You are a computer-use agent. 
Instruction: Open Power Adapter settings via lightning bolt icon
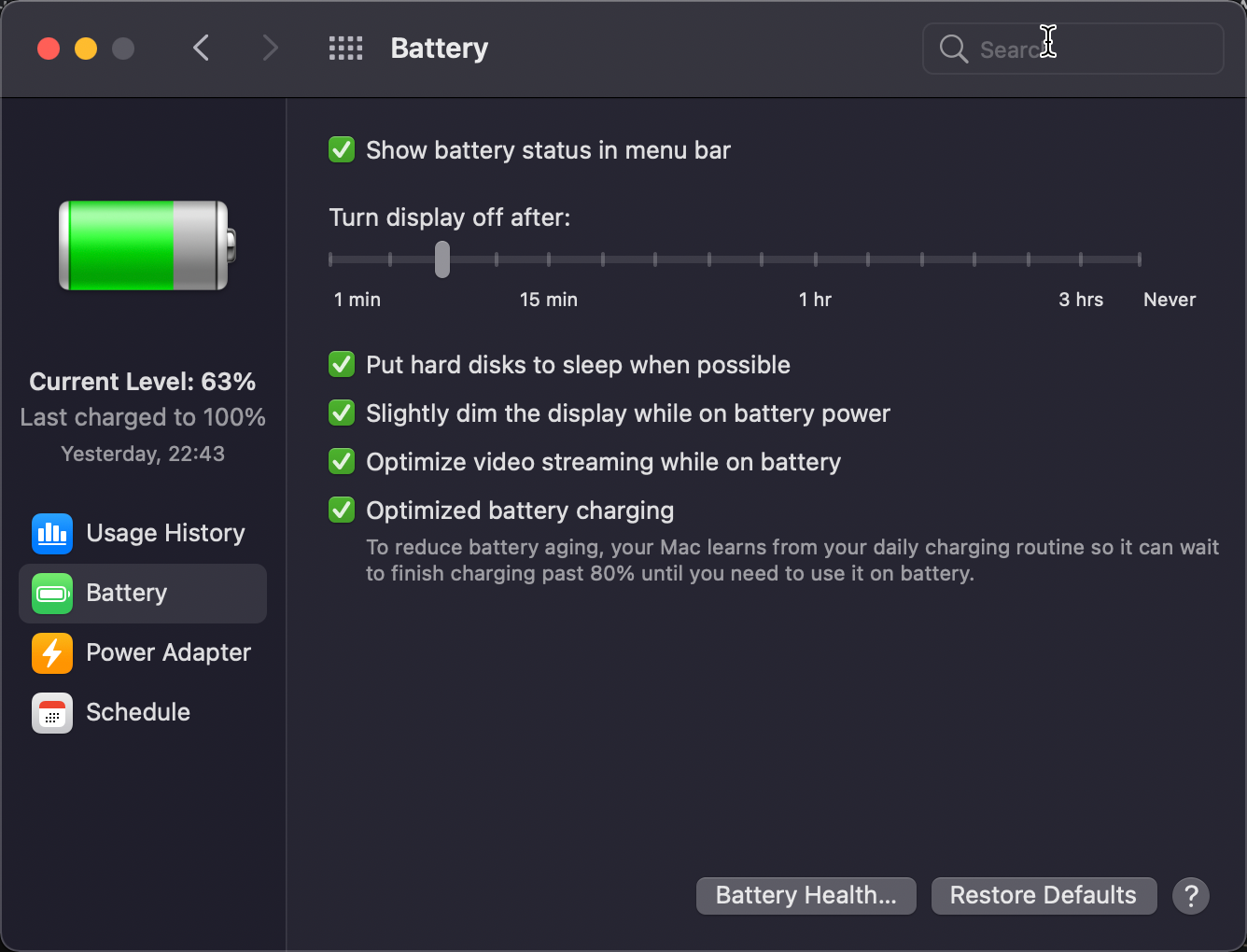(51, 653)
